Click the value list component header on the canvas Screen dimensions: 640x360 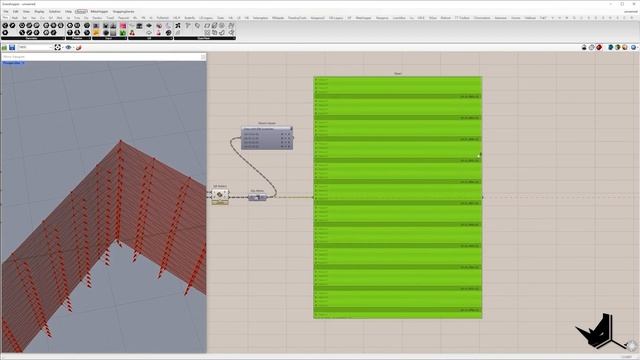[267, 129]
